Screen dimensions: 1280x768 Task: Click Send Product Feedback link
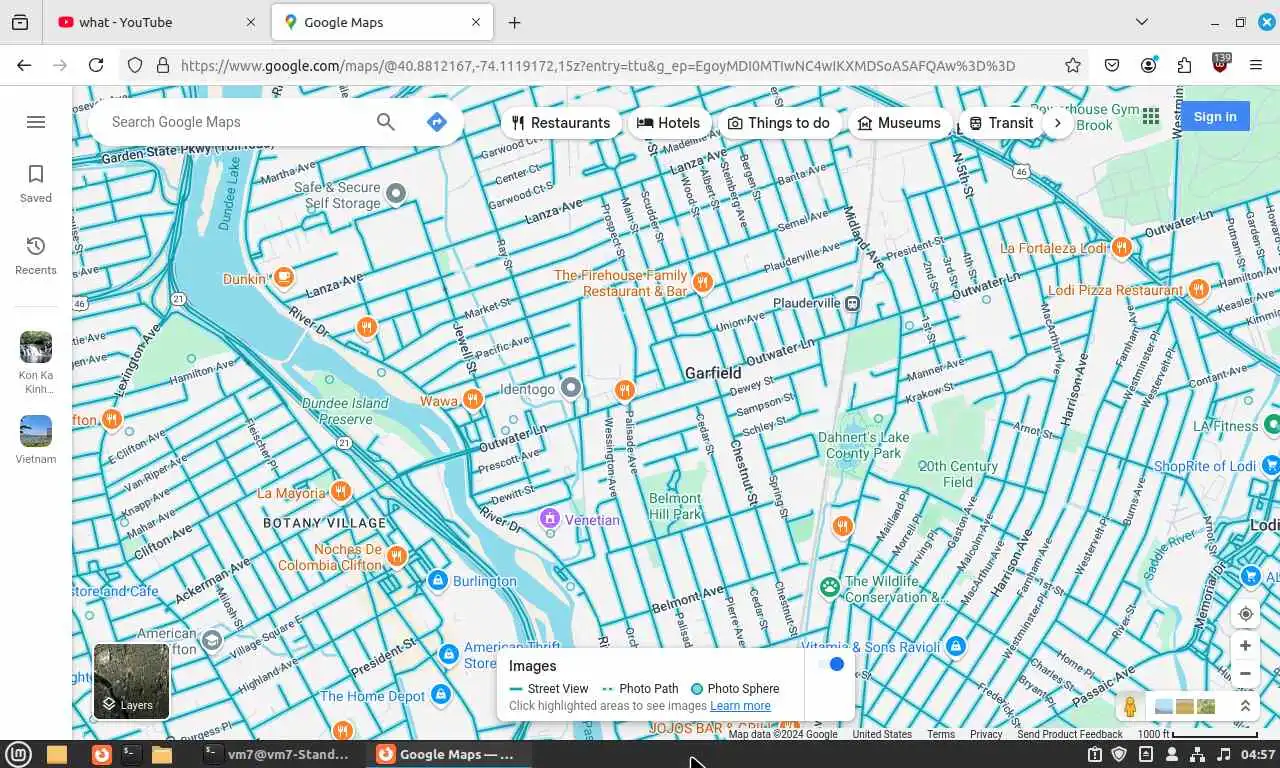1070,734
